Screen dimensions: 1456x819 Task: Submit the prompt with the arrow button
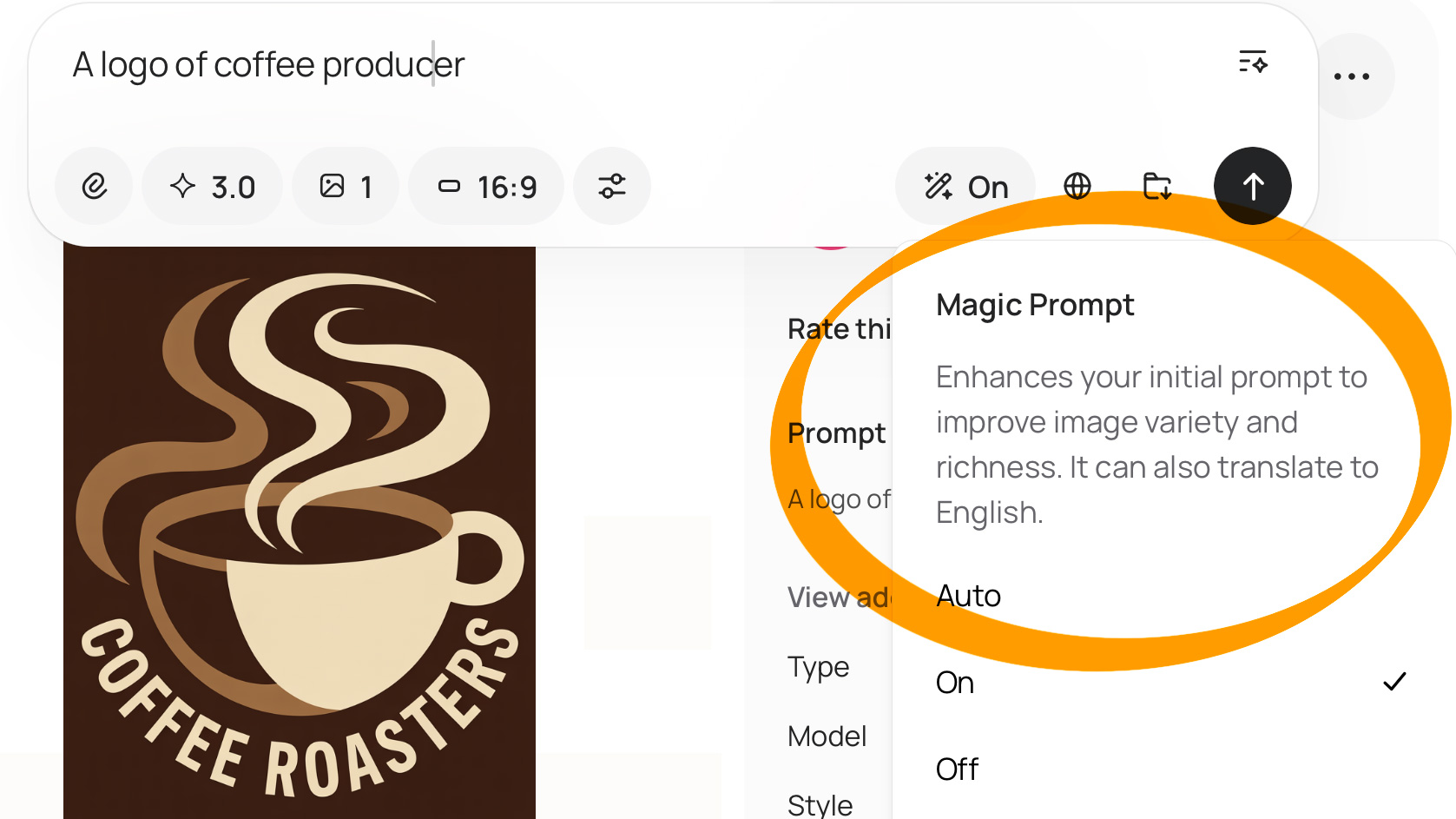click(x=1252, y=186)
